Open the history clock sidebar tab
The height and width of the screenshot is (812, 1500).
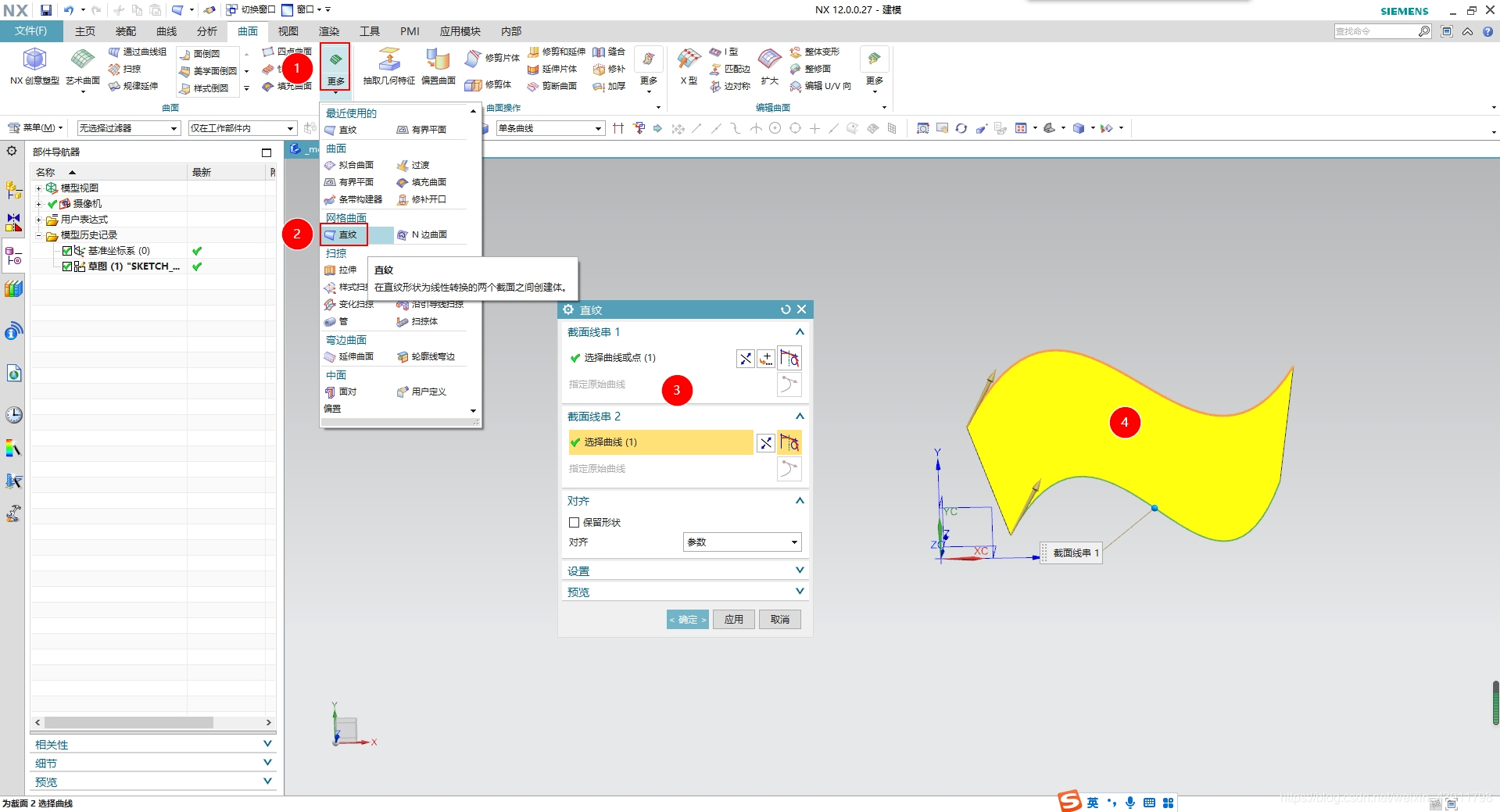[13, 414]
